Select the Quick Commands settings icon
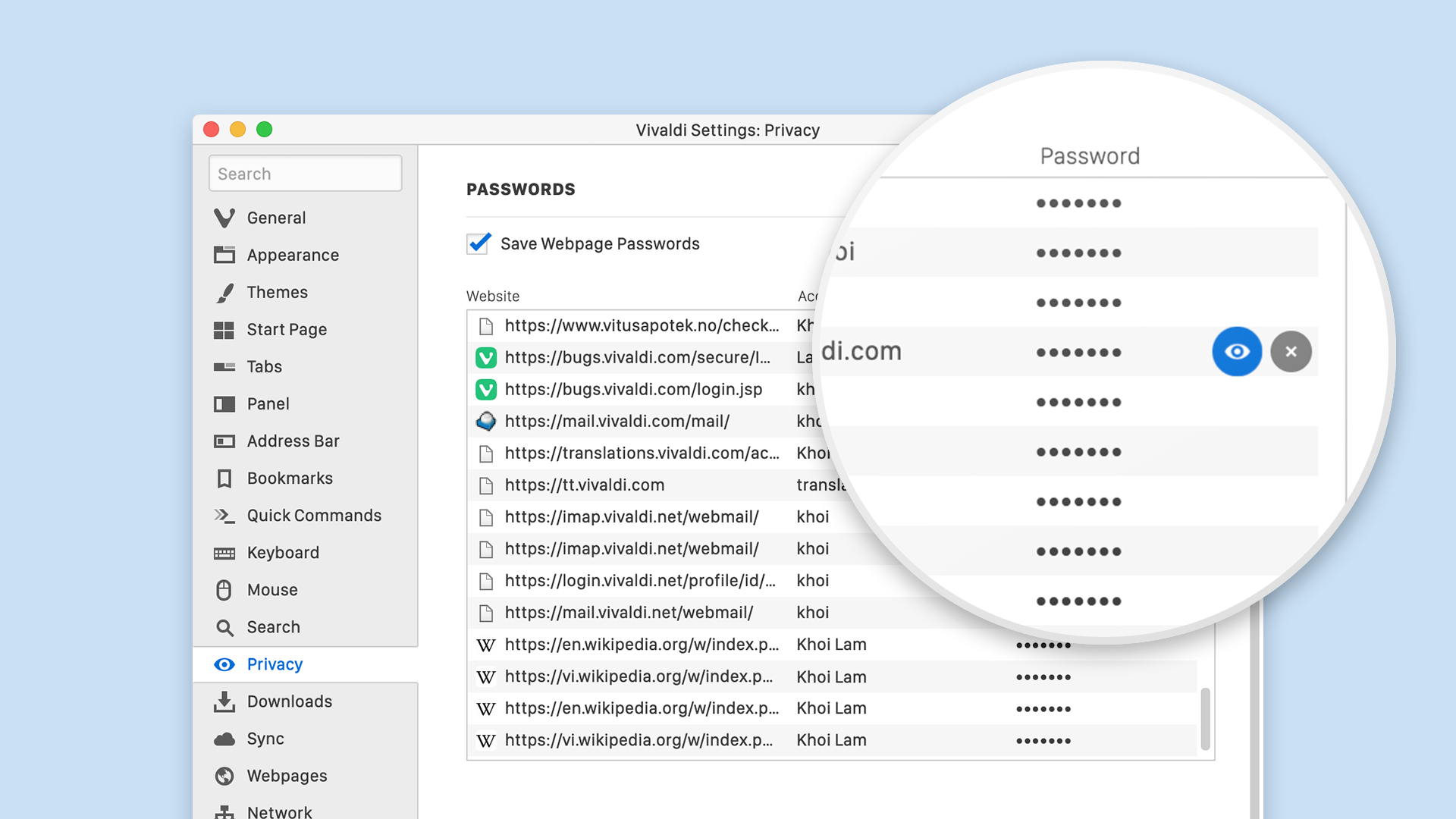This screenshot has height=819, width=1456. pos(225,515)
